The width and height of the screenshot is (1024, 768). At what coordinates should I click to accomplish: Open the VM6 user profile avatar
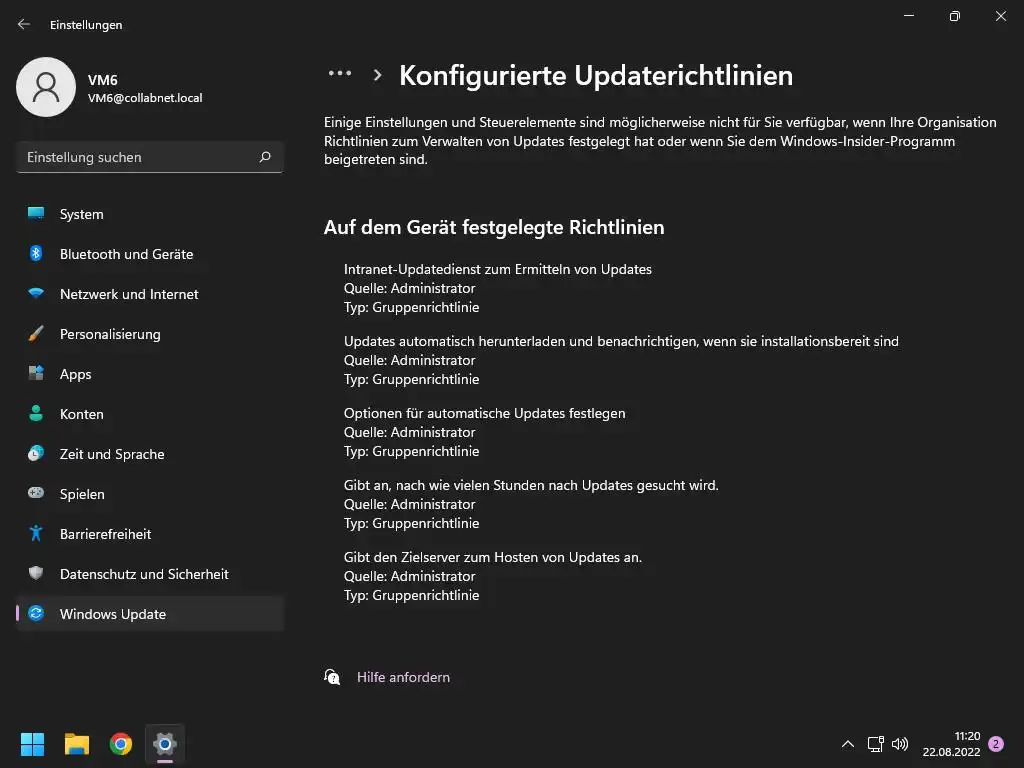pyautogui.click(x=46, y=88)
